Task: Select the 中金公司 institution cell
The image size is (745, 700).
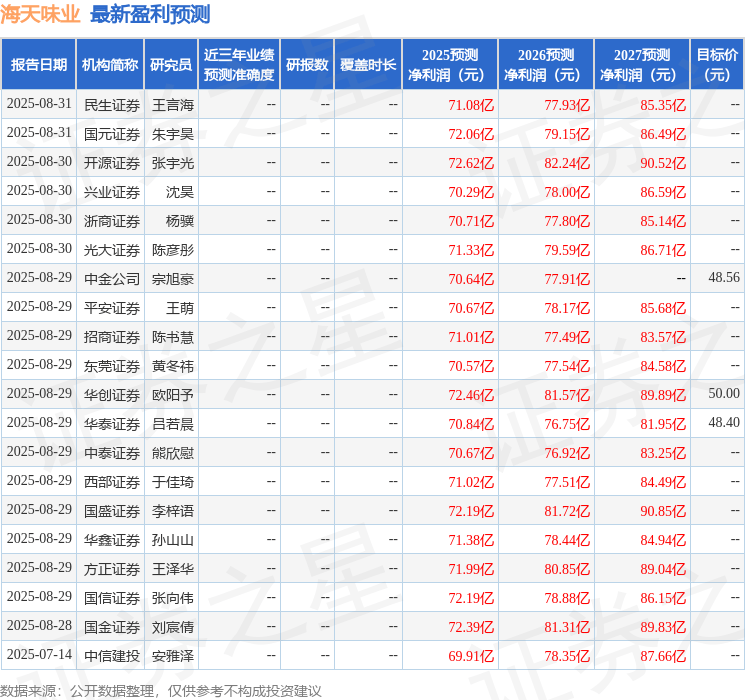Action: point(111,278)
